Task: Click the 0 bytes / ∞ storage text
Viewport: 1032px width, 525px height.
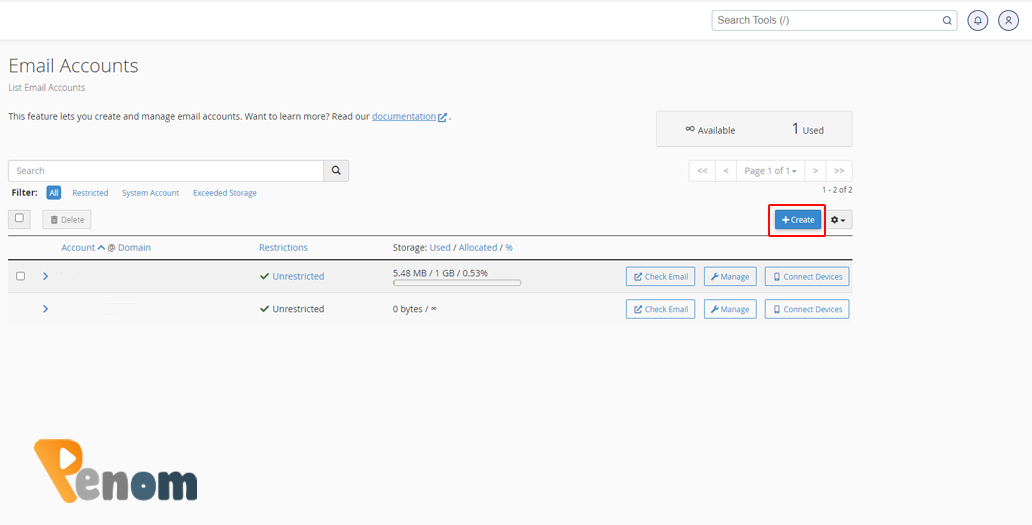Action: click(415, 309)
